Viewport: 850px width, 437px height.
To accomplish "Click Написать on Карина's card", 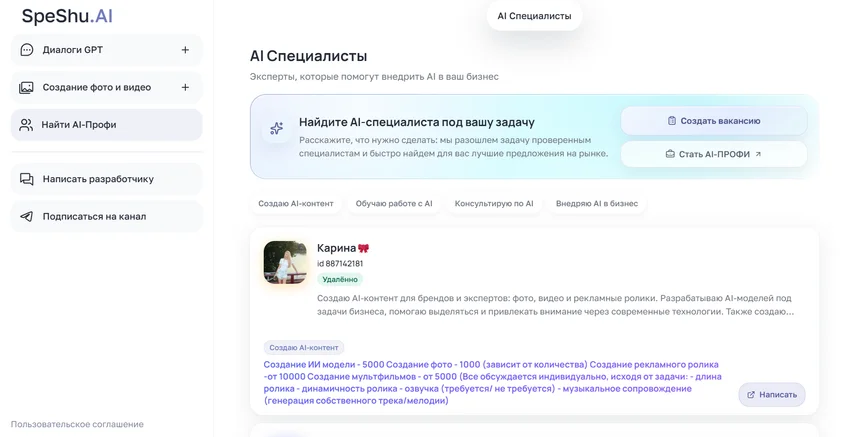I will [x=772, y=395].
